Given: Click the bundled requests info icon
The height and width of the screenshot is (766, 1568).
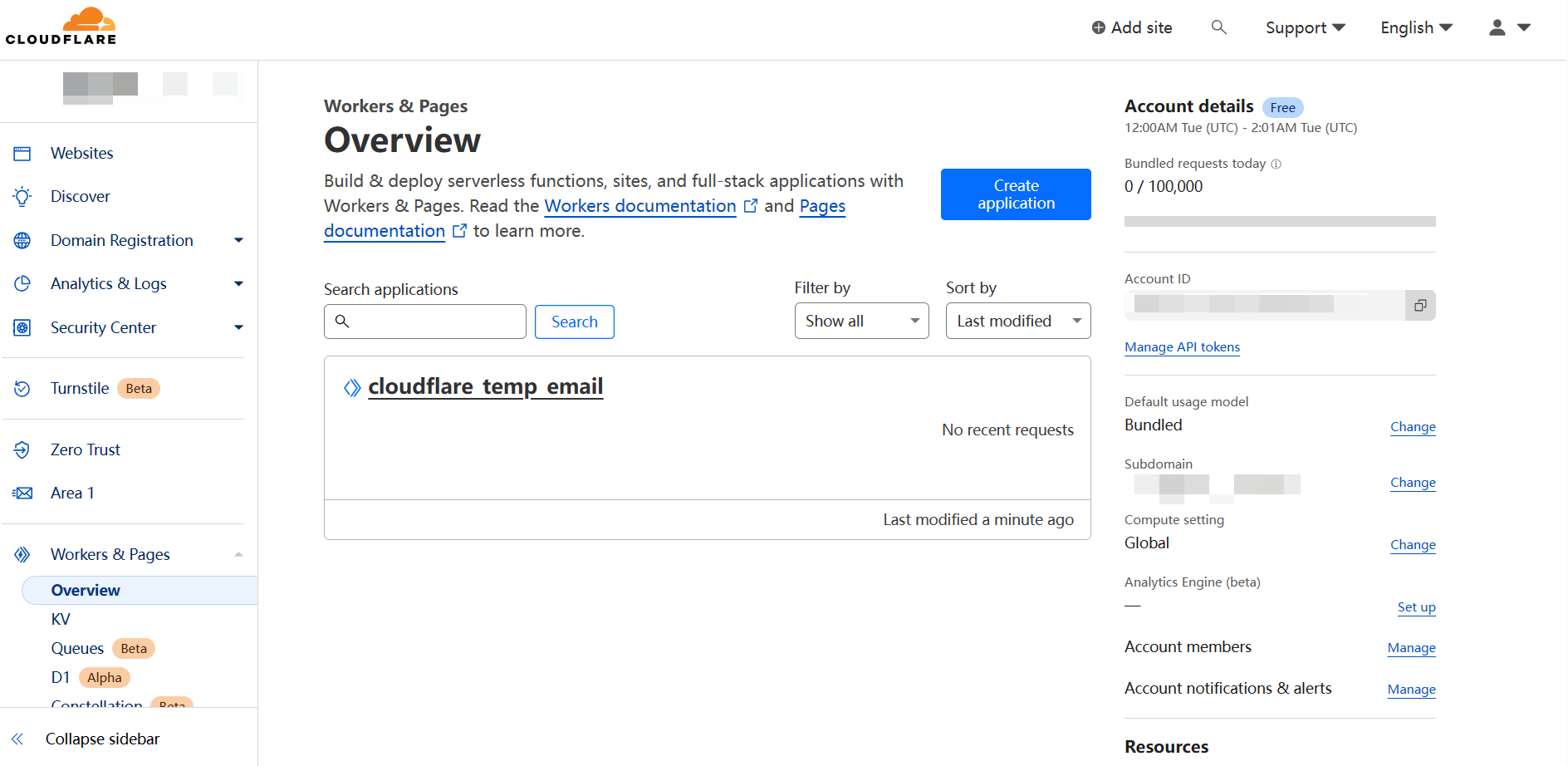Looking at the screenshot, I should (1276, 164).
